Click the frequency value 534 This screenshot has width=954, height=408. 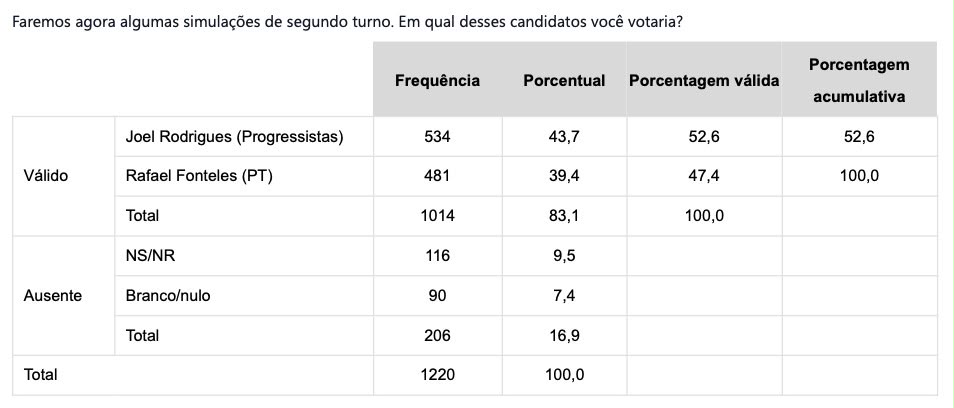tap(437, 137)
